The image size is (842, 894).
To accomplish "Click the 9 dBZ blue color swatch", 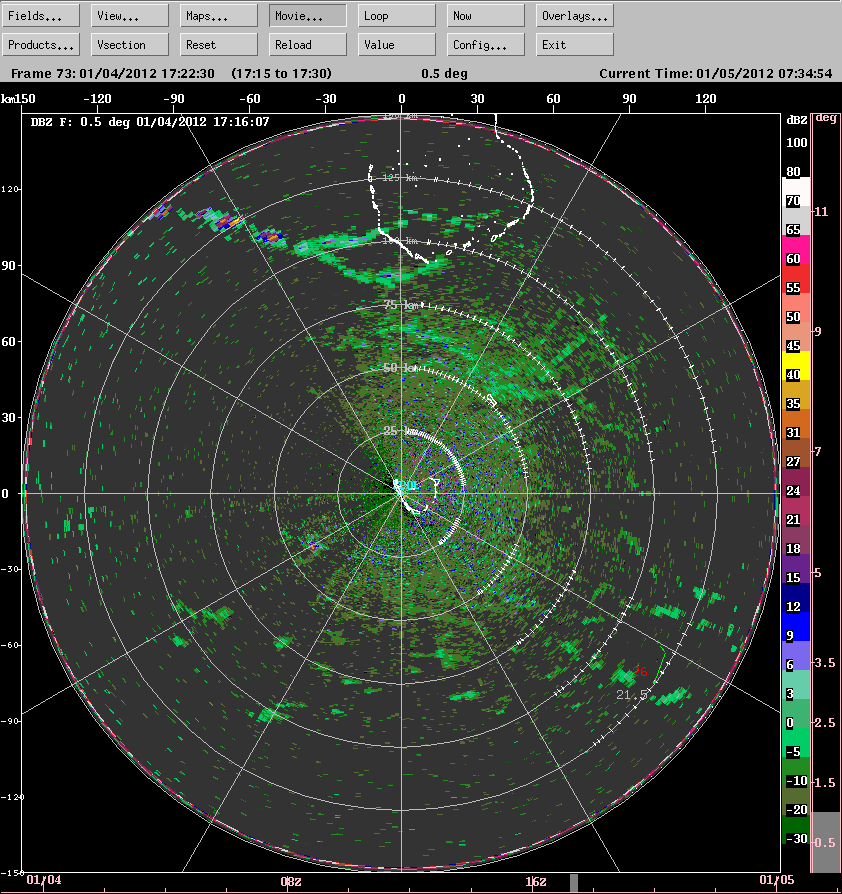I will (x=796, y=627).
